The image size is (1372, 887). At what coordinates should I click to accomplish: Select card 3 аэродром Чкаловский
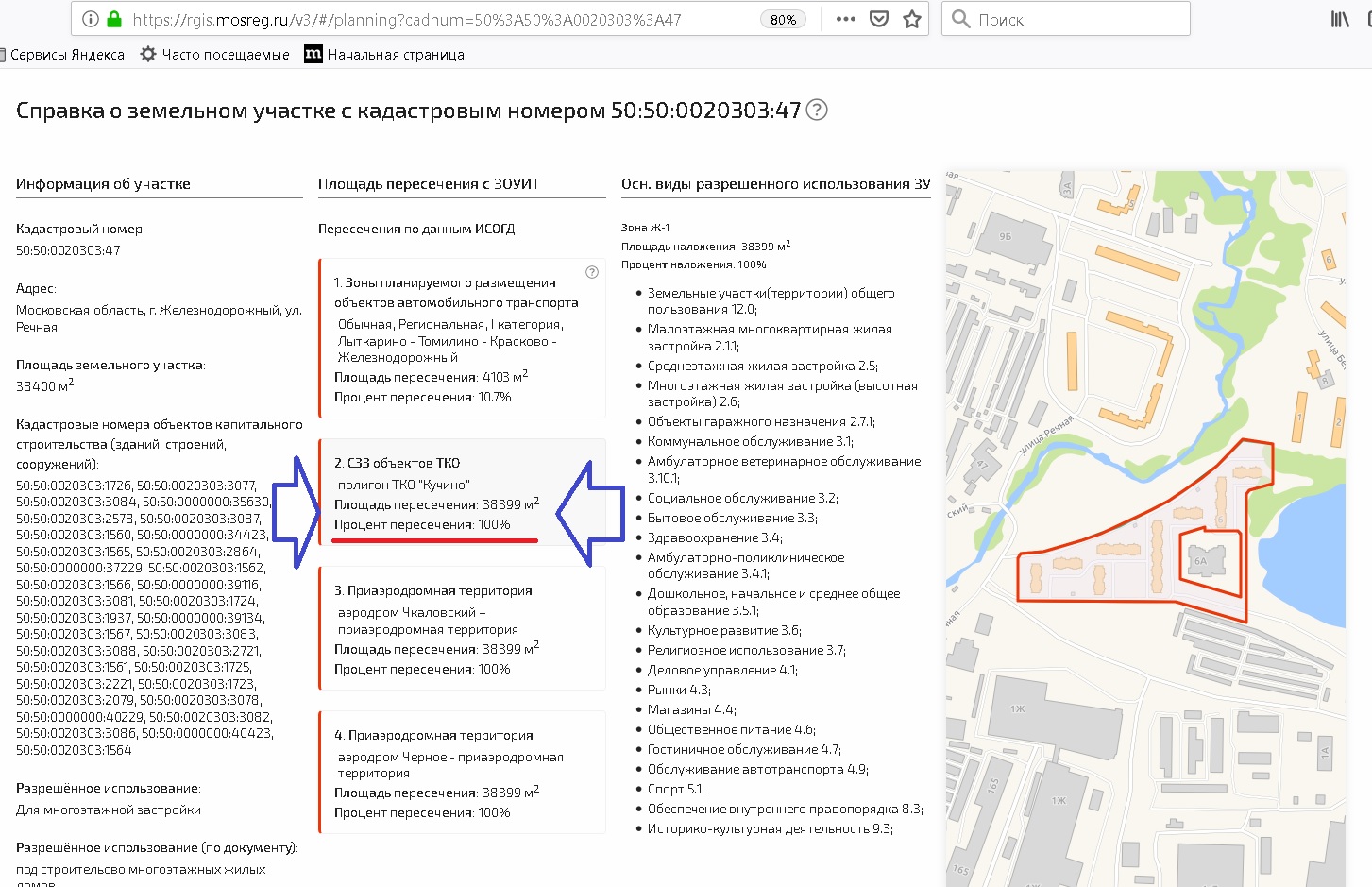[x=463, y=628]
